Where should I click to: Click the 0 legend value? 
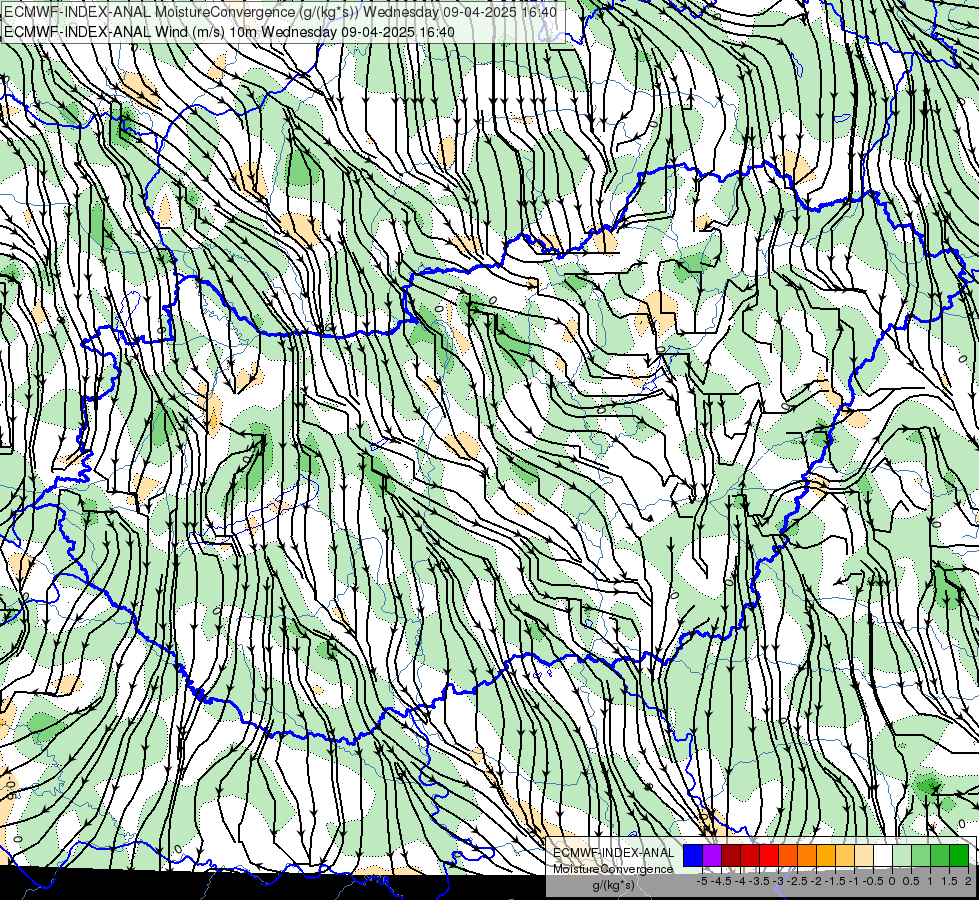(x=892, y=881)
